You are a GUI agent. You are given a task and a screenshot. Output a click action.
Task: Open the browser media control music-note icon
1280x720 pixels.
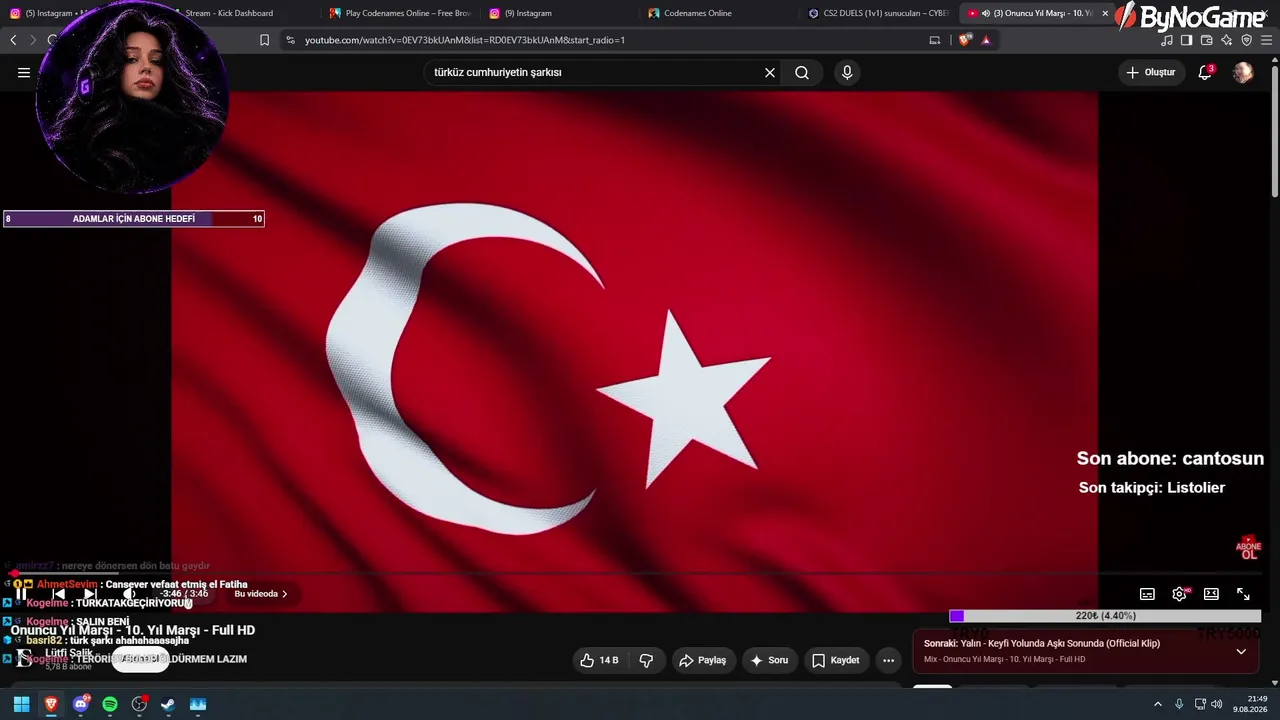(1166, 40)
